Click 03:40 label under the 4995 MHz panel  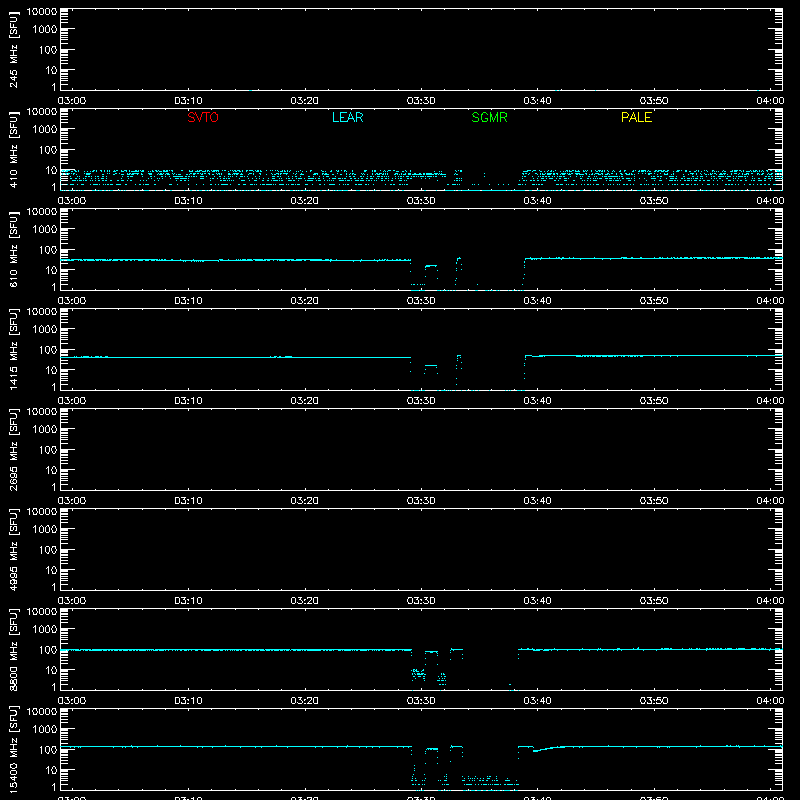pos(537,601)
